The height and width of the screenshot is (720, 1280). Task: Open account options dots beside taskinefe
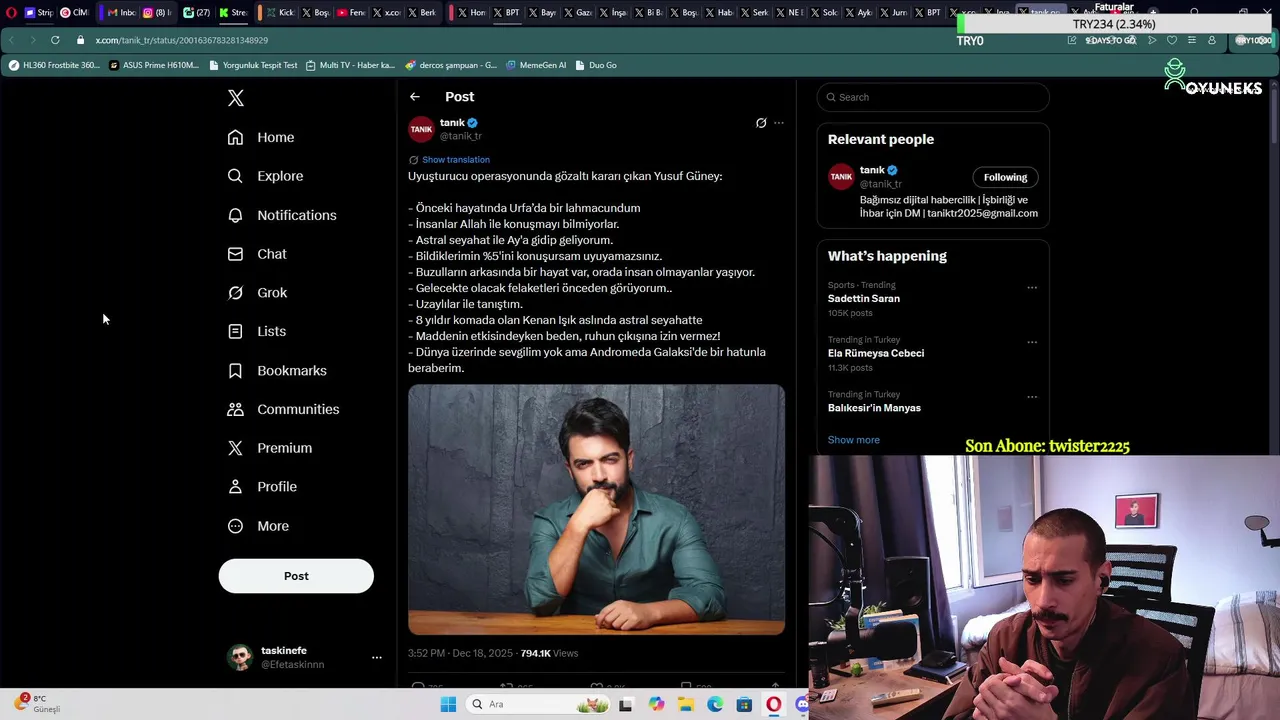click(x=377, y=658)
